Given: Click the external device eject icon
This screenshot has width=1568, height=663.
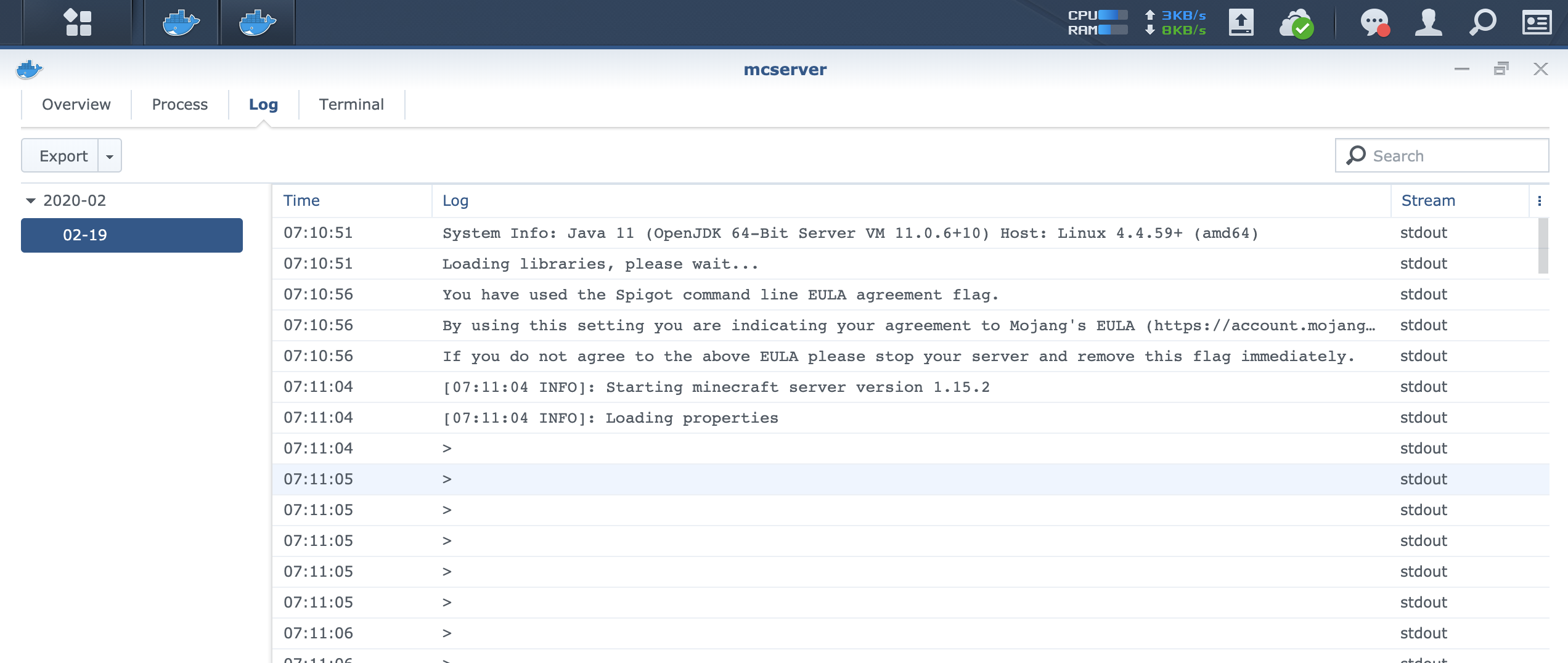Looking at the screenshot, I should tap(1242, 22).
